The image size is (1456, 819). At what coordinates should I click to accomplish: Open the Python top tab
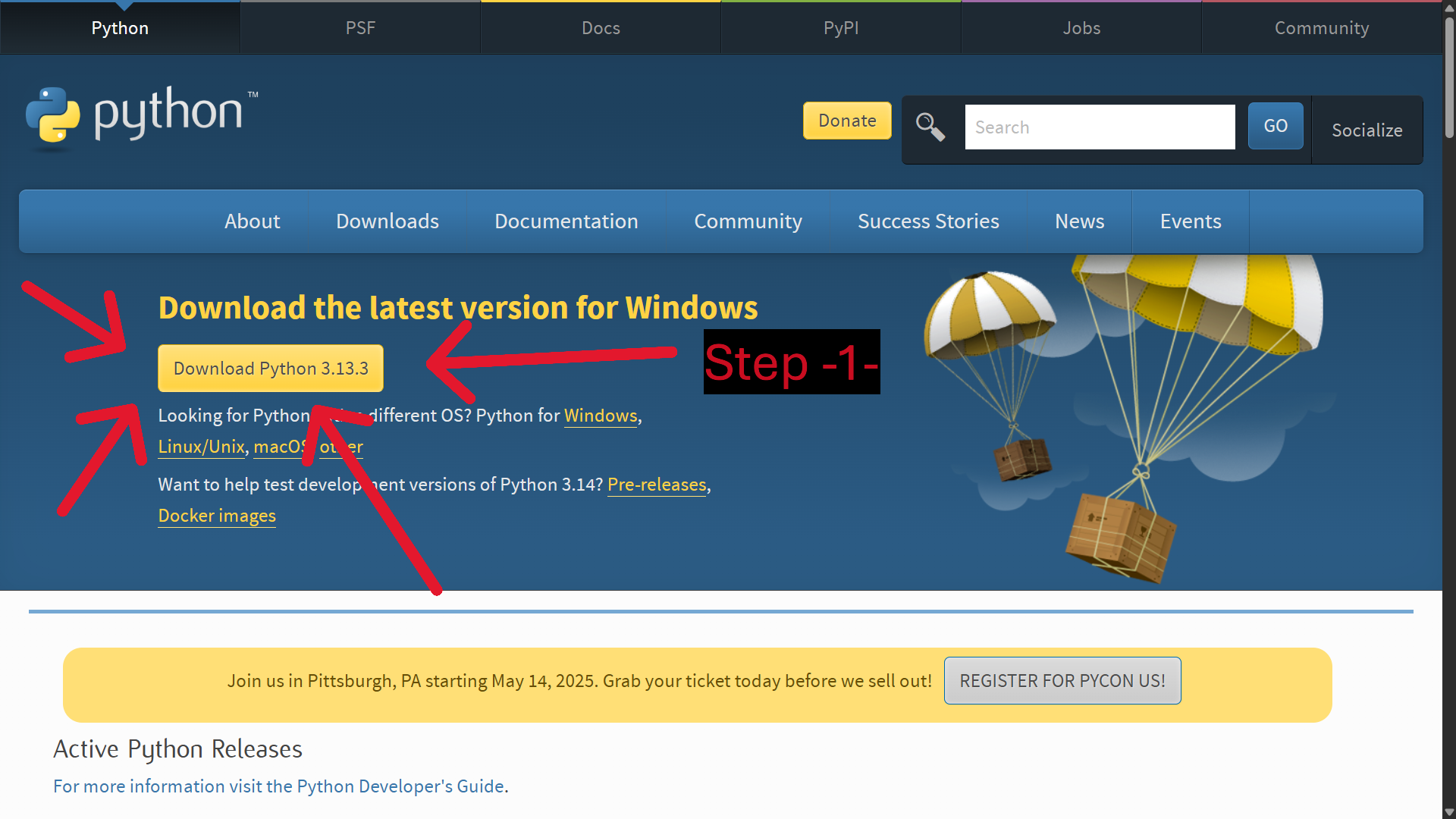120,28
